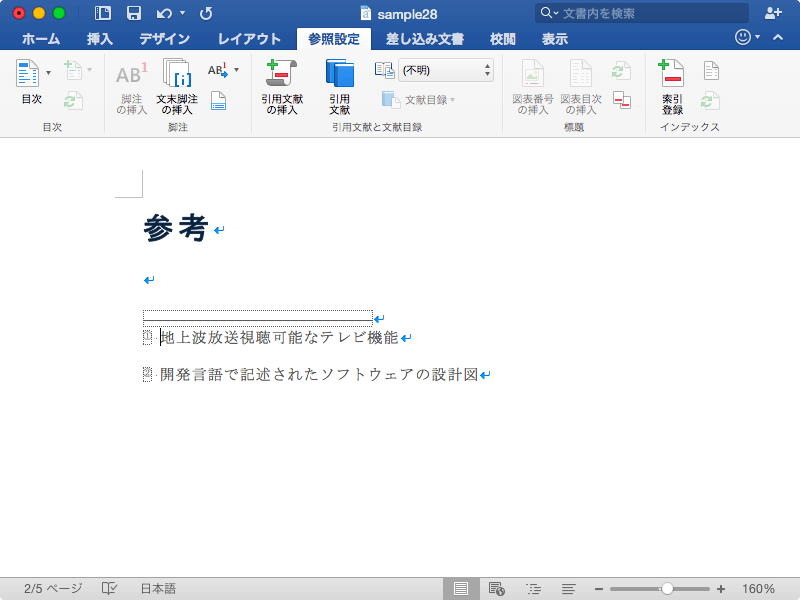Click the Share person-plus icon
The width and height of the screenshot is (800, 600).
tap(773, 14)
